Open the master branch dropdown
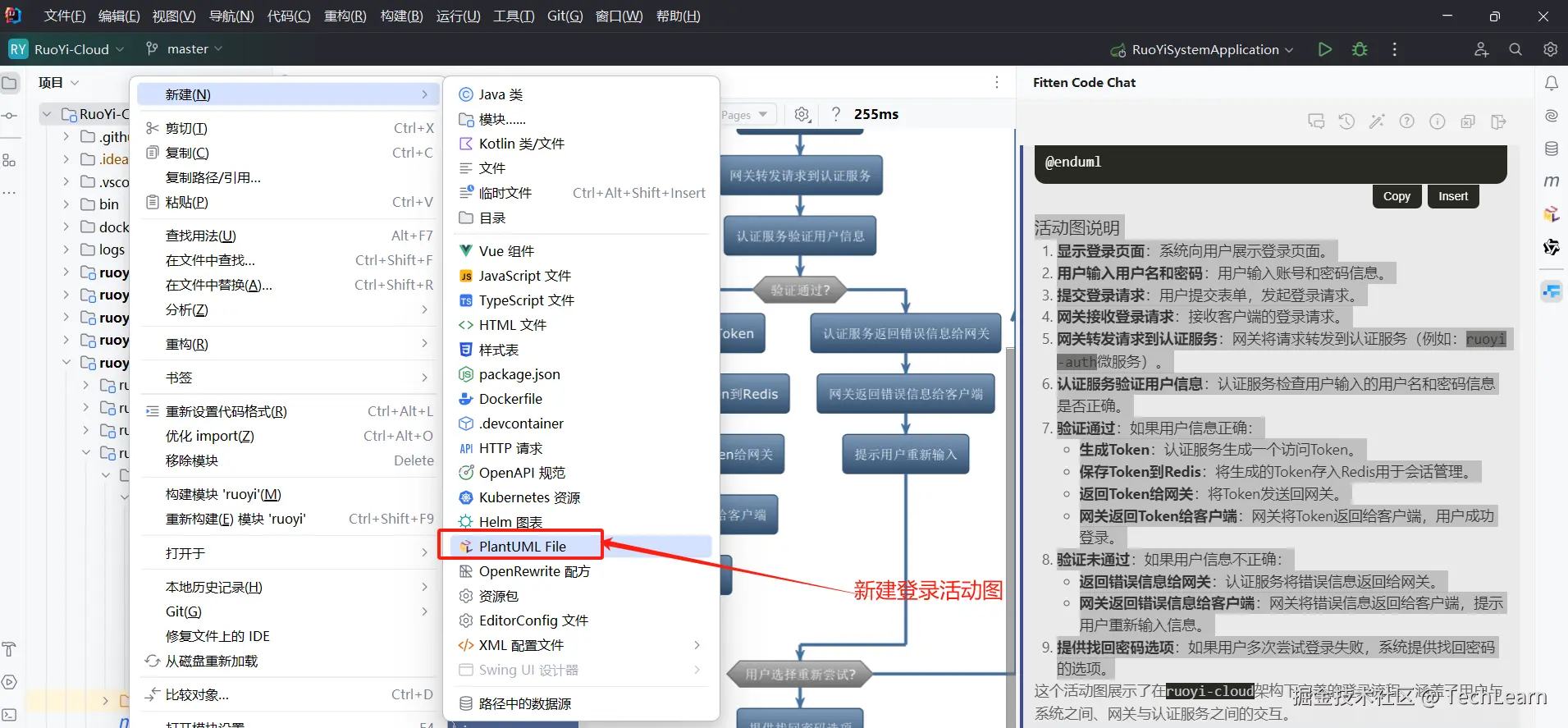Viewport: 1568px width, 728px height. [x=185, y=49]
